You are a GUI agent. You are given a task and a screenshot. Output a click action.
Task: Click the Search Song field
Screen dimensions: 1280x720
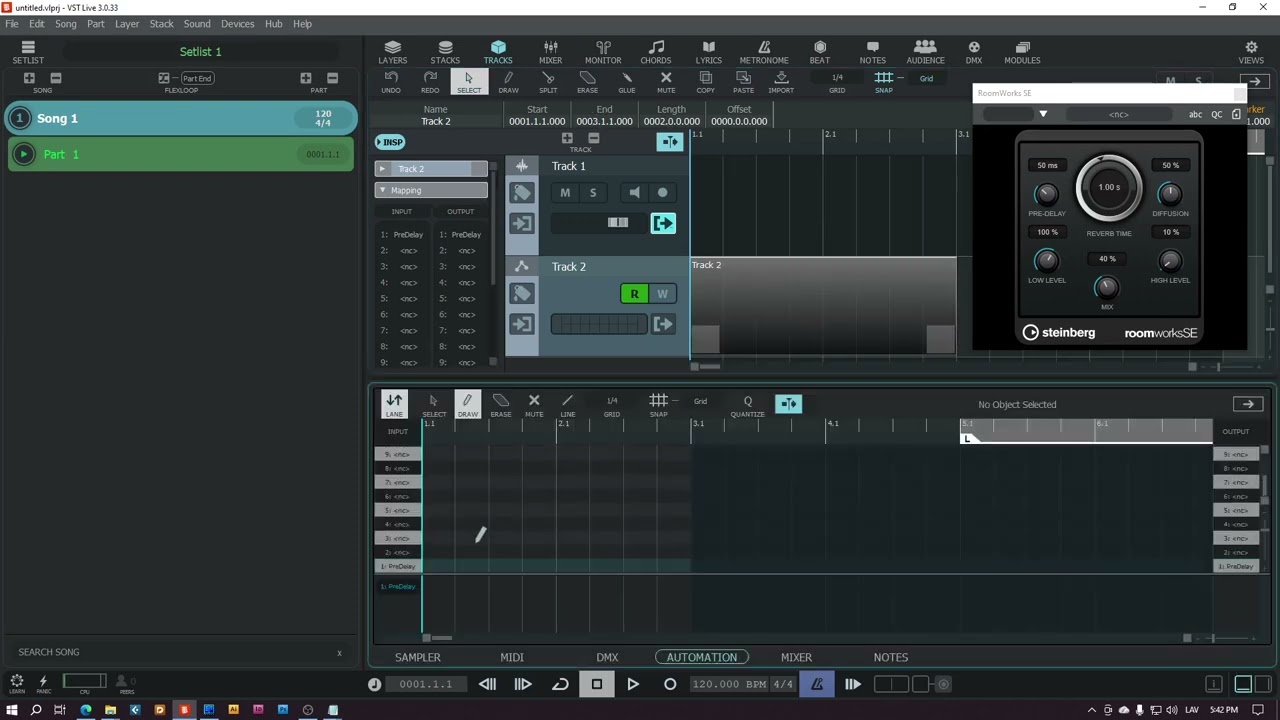click(x=180, y=652)
